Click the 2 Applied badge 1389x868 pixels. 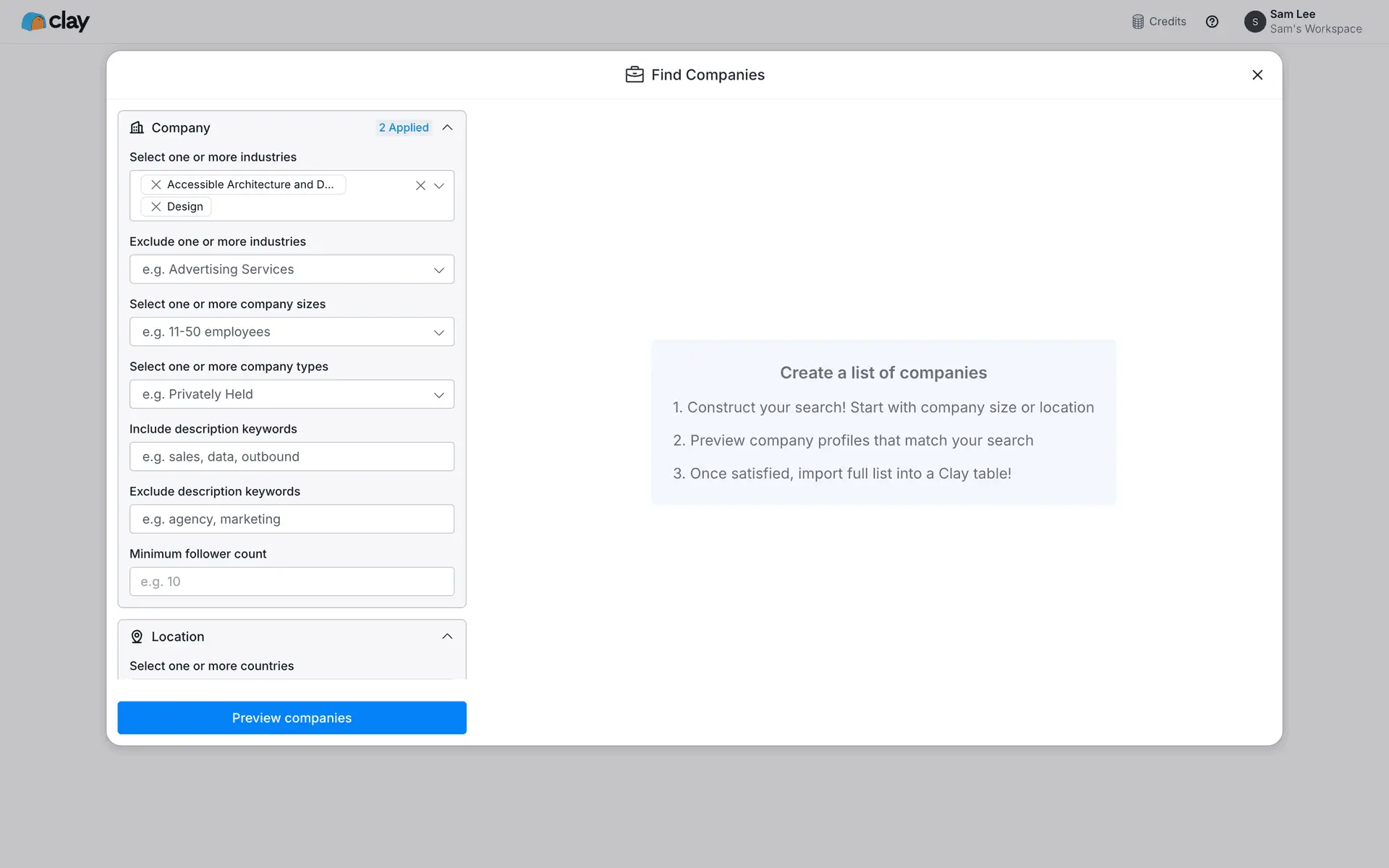tap(404, 127)
